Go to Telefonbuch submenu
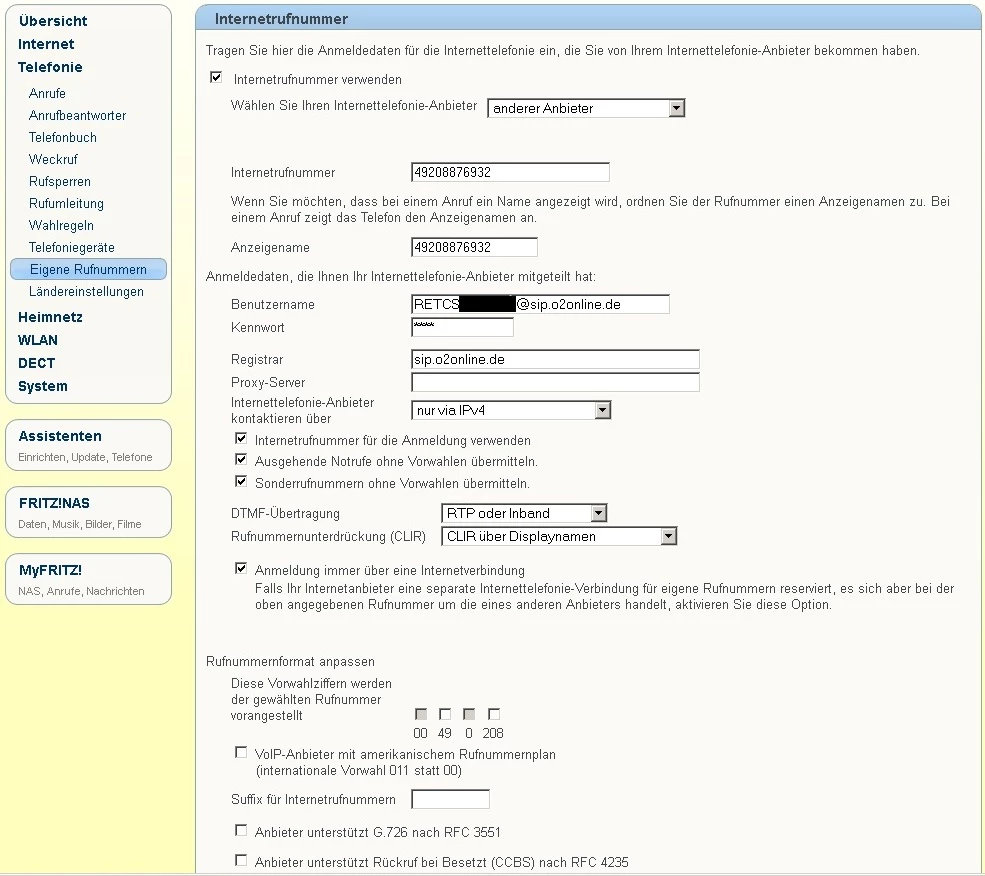The height and width of the screenshot is (876, 985). coord(63,138)
